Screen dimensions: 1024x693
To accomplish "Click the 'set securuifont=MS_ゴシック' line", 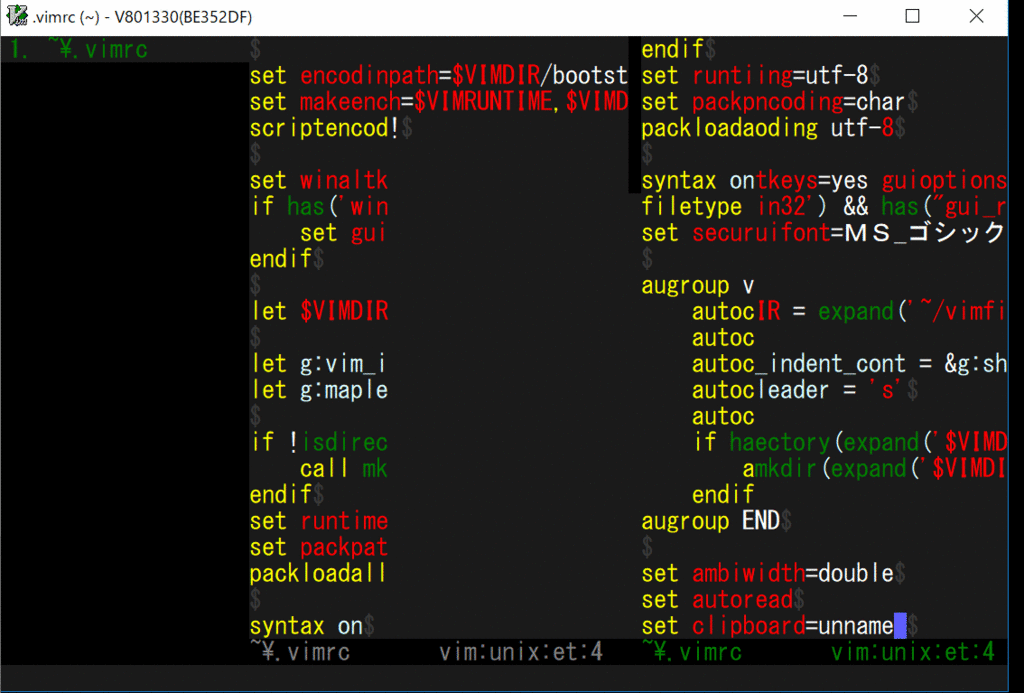I will point(824,233).
